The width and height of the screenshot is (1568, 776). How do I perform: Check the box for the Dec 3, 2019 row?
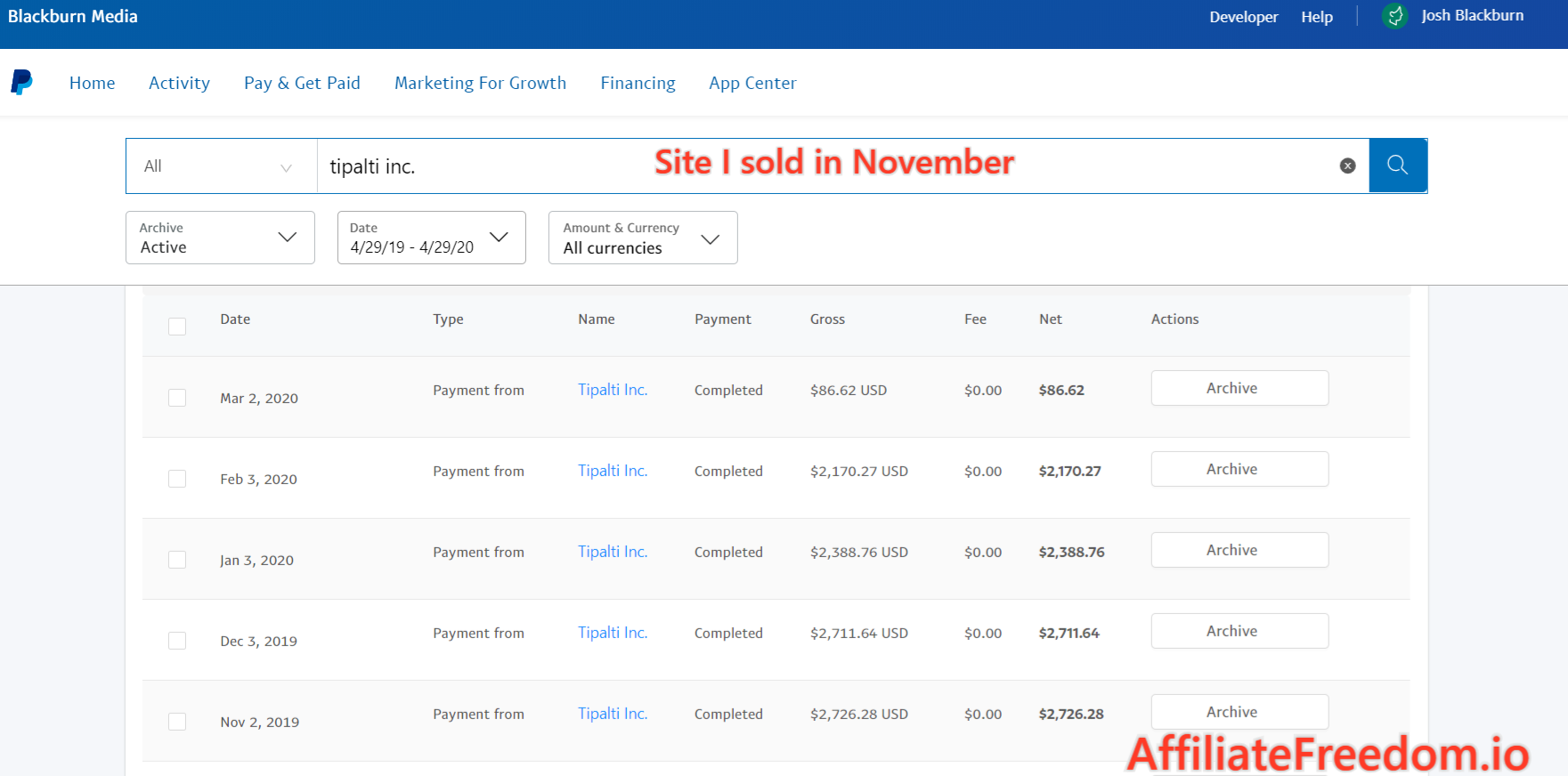tap(177, 641)
